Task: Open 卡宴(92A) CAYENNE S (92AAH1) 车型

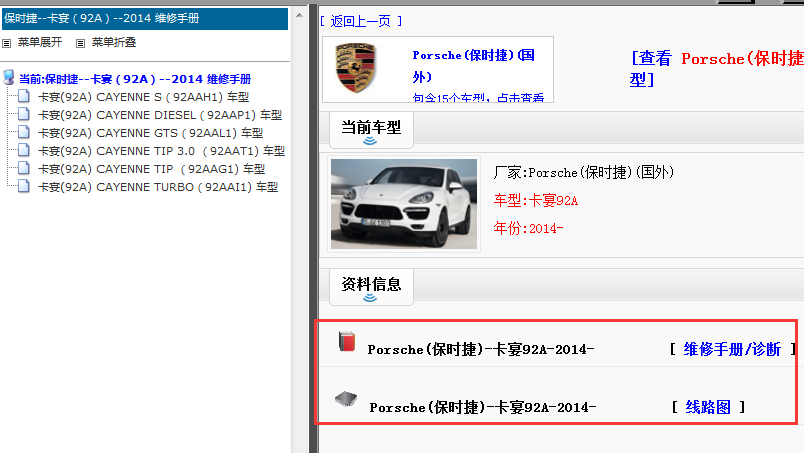Action: pos(144,97)
